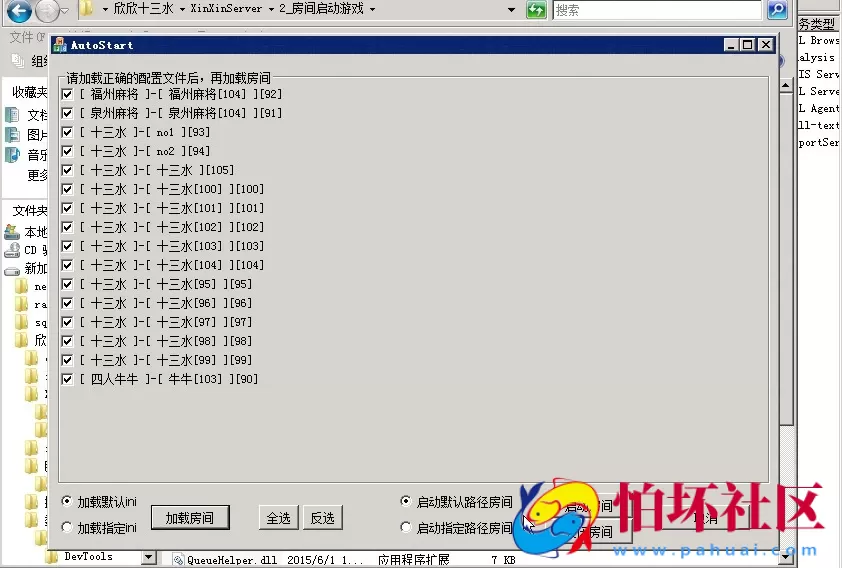Click the 十三水[97] room list entry text
The image size is (842, 568).
166,322
